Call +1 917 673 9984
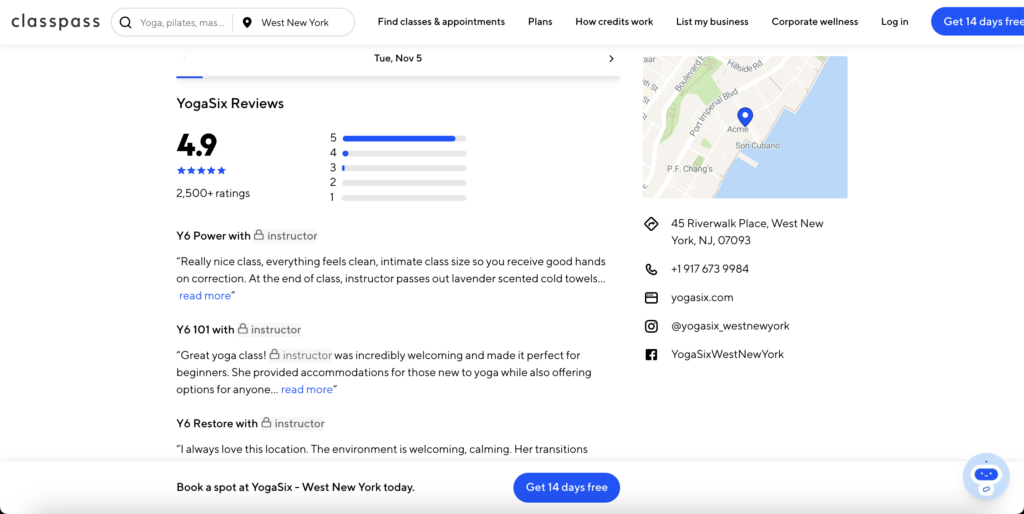This screenshot has width=1024, height=514. click(x=710, y=269)
